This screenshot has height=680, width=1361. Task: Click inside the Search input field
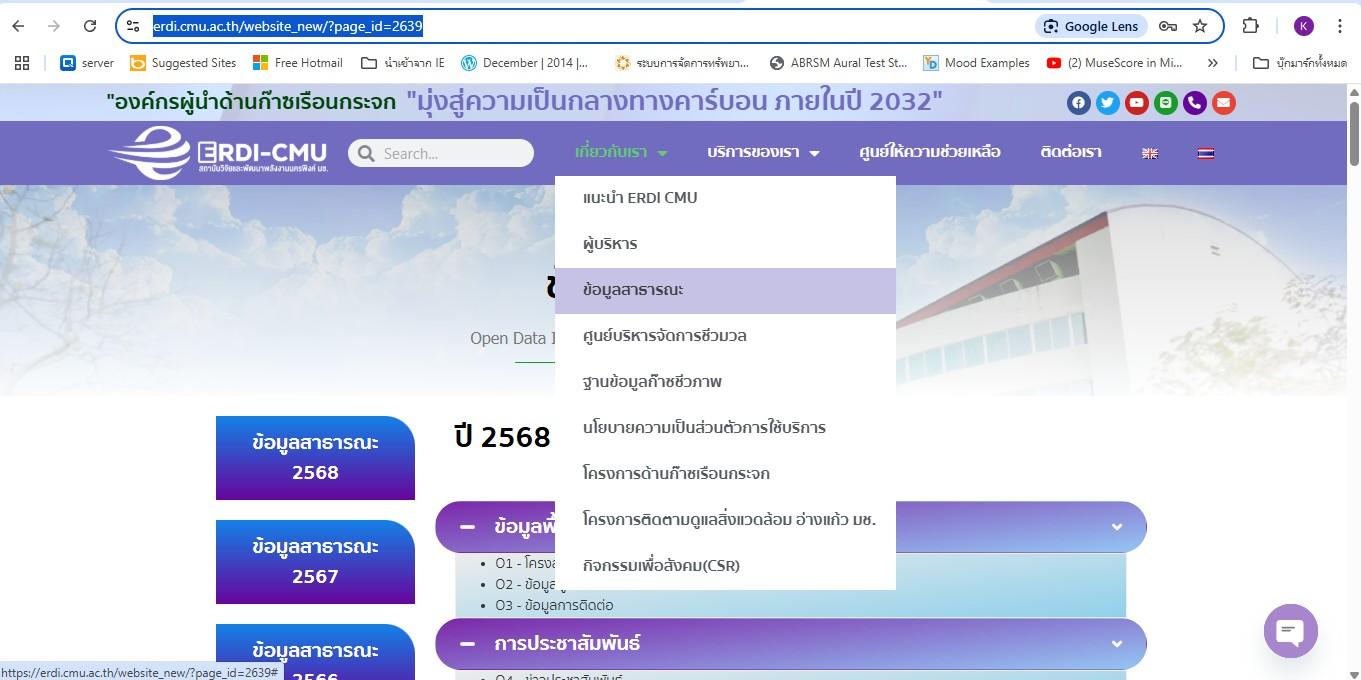click(x=450, y=153)
